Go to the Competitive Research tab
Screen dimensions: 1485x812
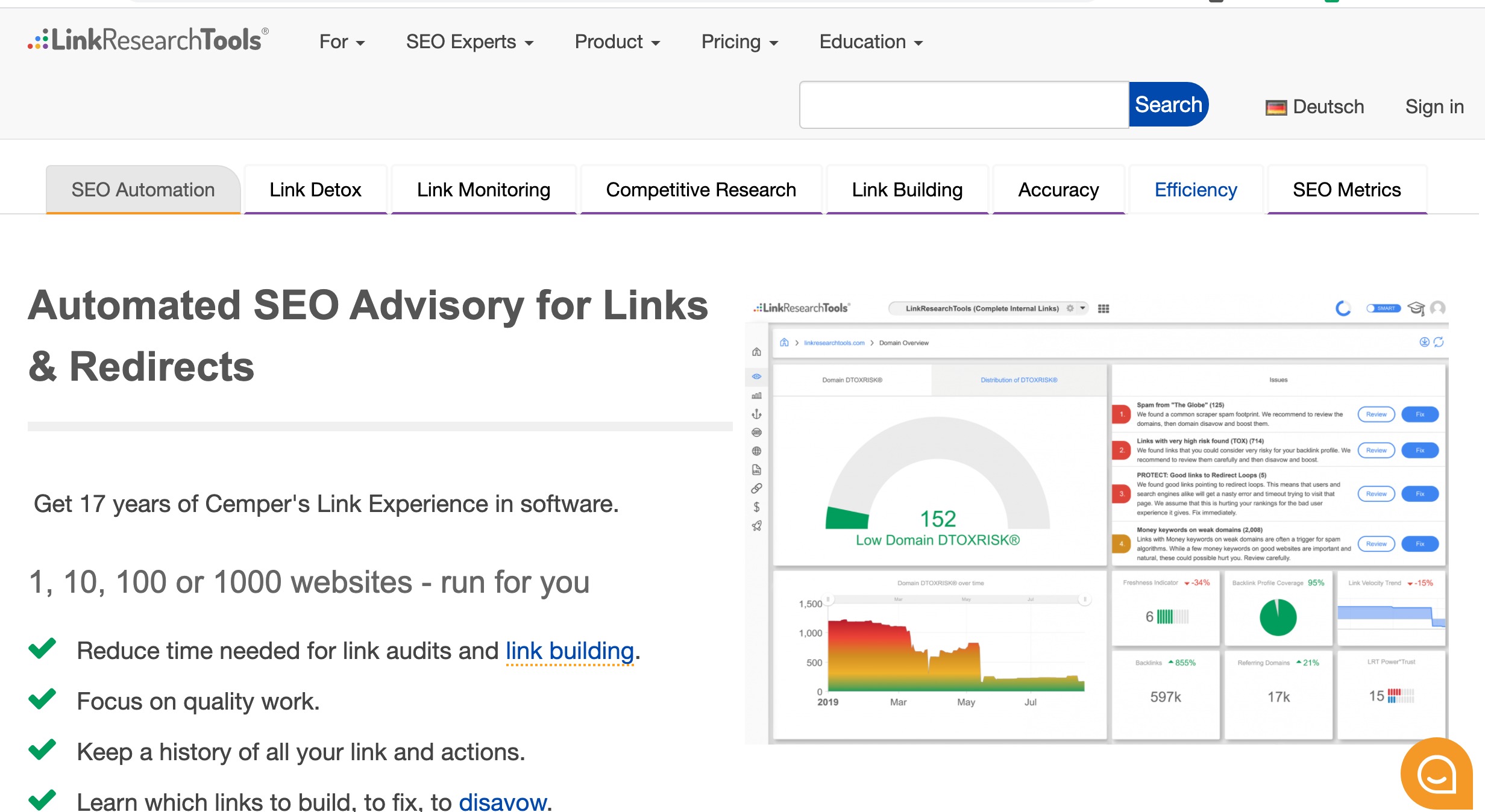point(701,190)
